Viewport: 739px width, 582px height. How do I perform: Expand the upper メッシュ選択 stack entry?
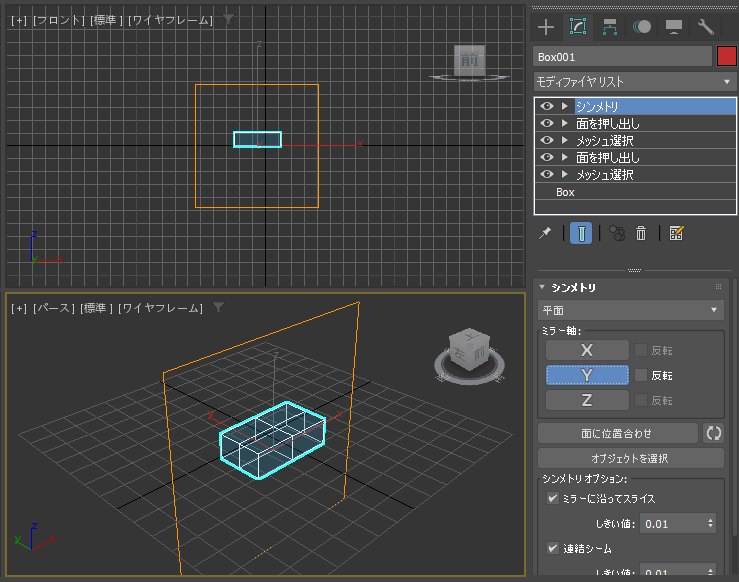tap(565, 140)
